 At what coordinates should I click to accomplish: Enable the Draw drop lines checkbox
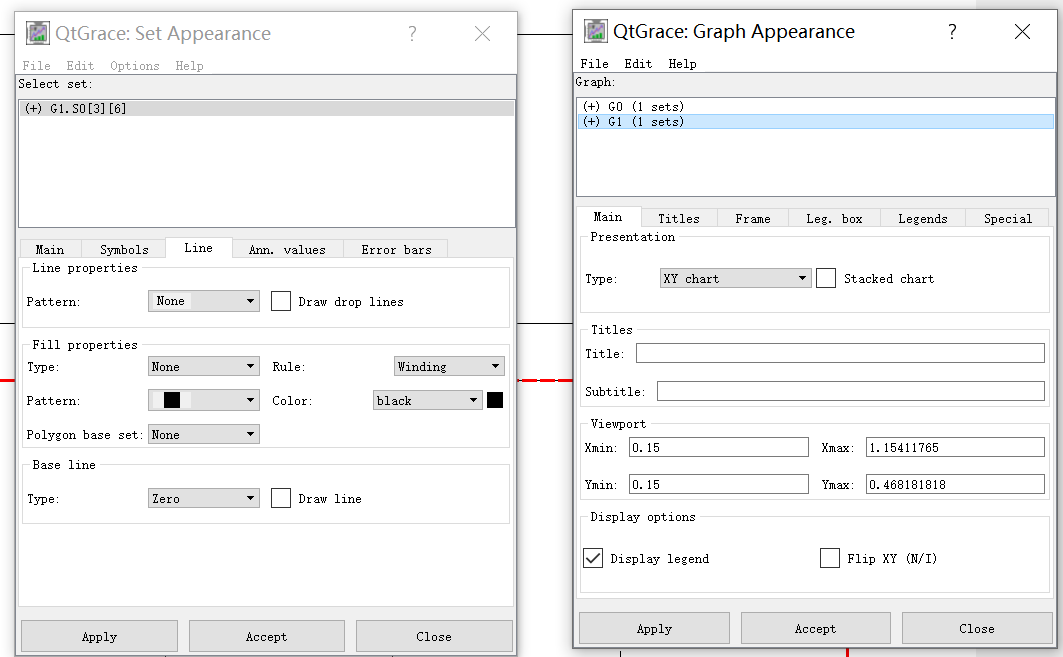coord(281,300)
